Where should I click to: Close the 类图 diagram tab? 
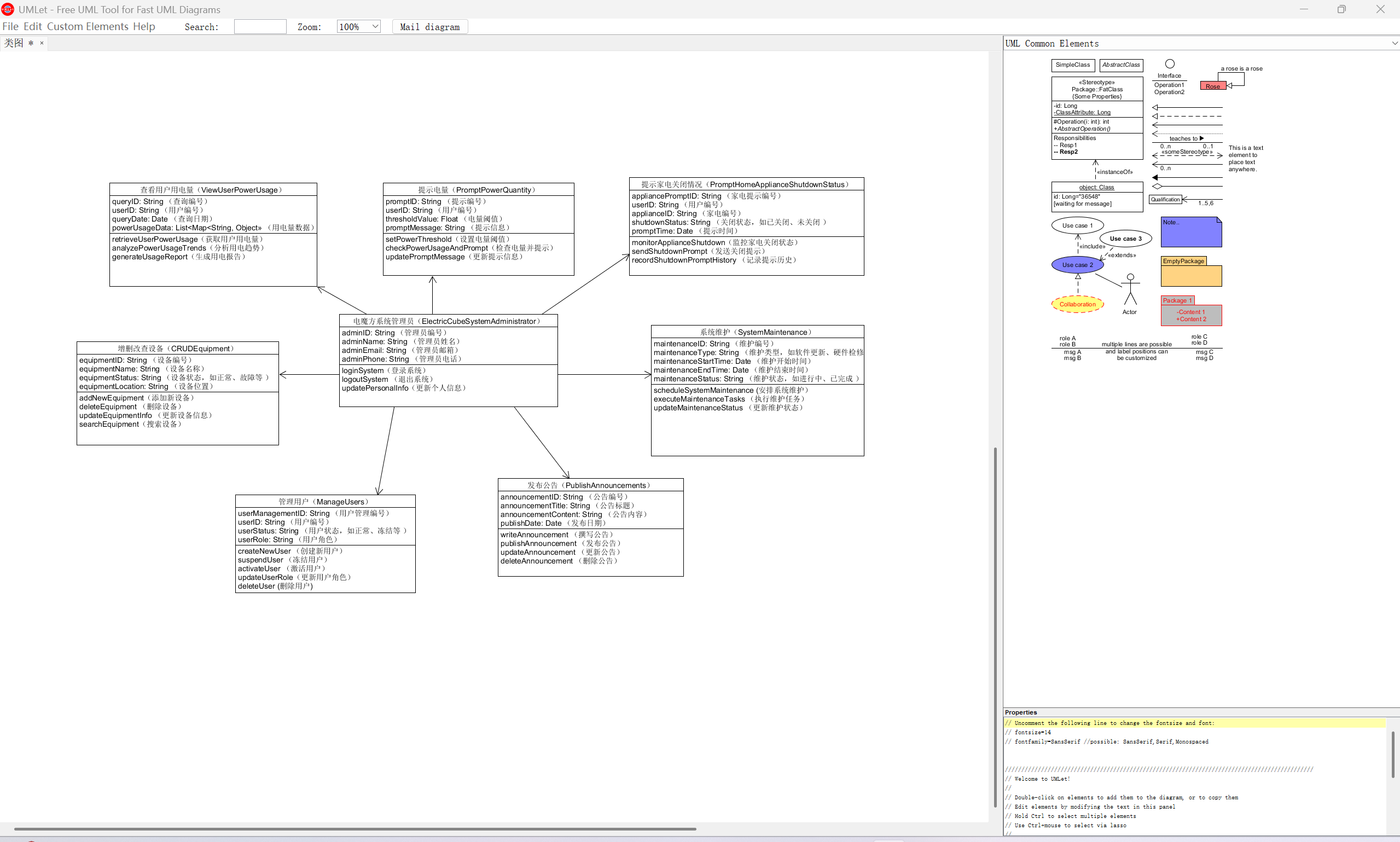point(42,43)
